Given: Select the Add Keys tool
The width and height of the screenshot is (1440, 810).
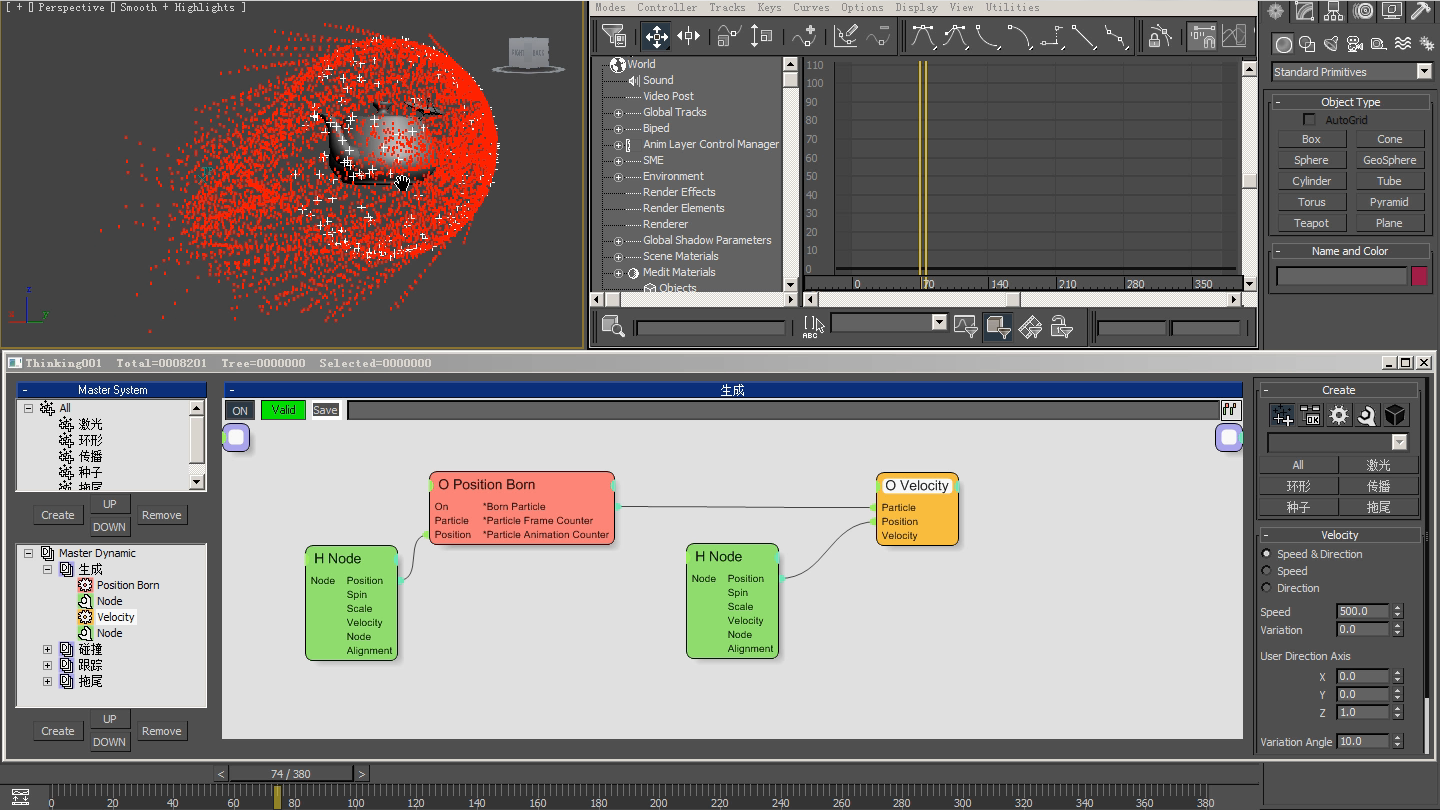Looking at the screenshot, I should (804, 37).
